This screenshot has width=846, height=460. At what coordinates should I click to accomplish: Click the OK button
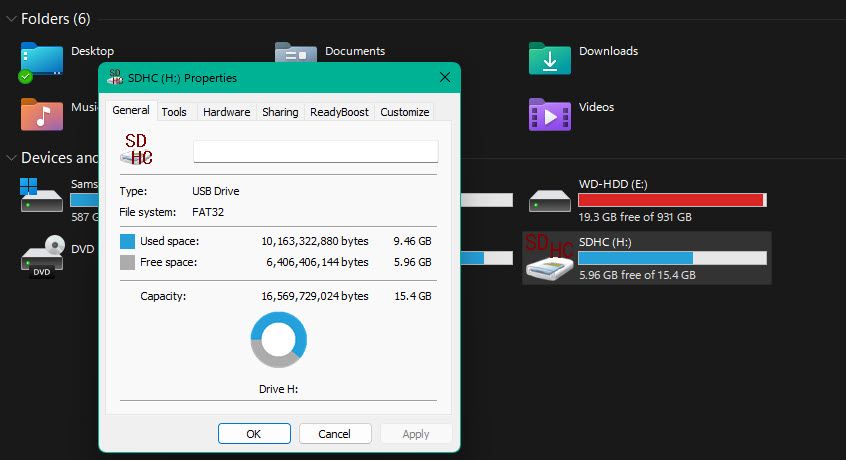[254, 434]
